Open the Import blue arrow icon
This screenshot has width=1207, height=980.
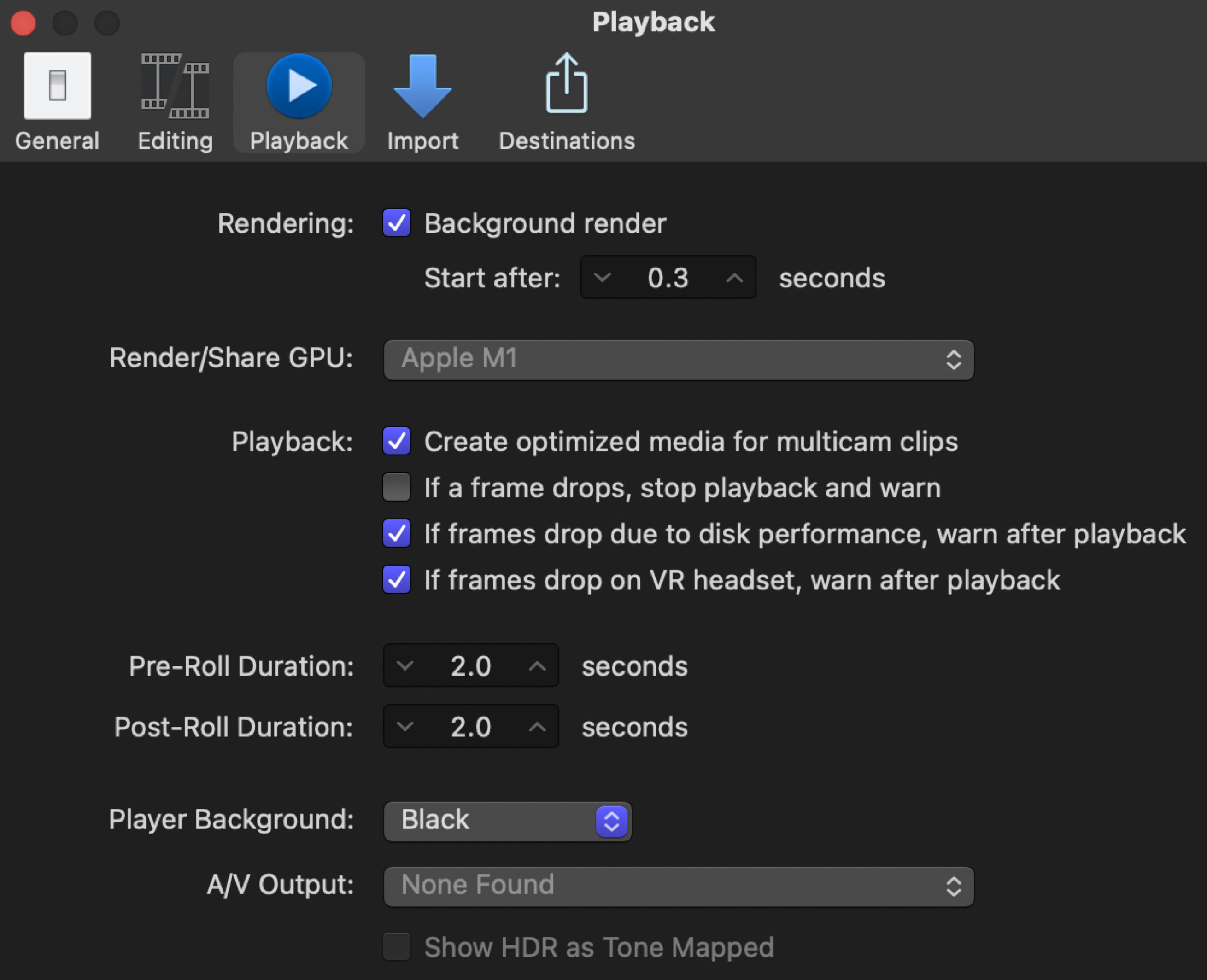tap(422, 86)
